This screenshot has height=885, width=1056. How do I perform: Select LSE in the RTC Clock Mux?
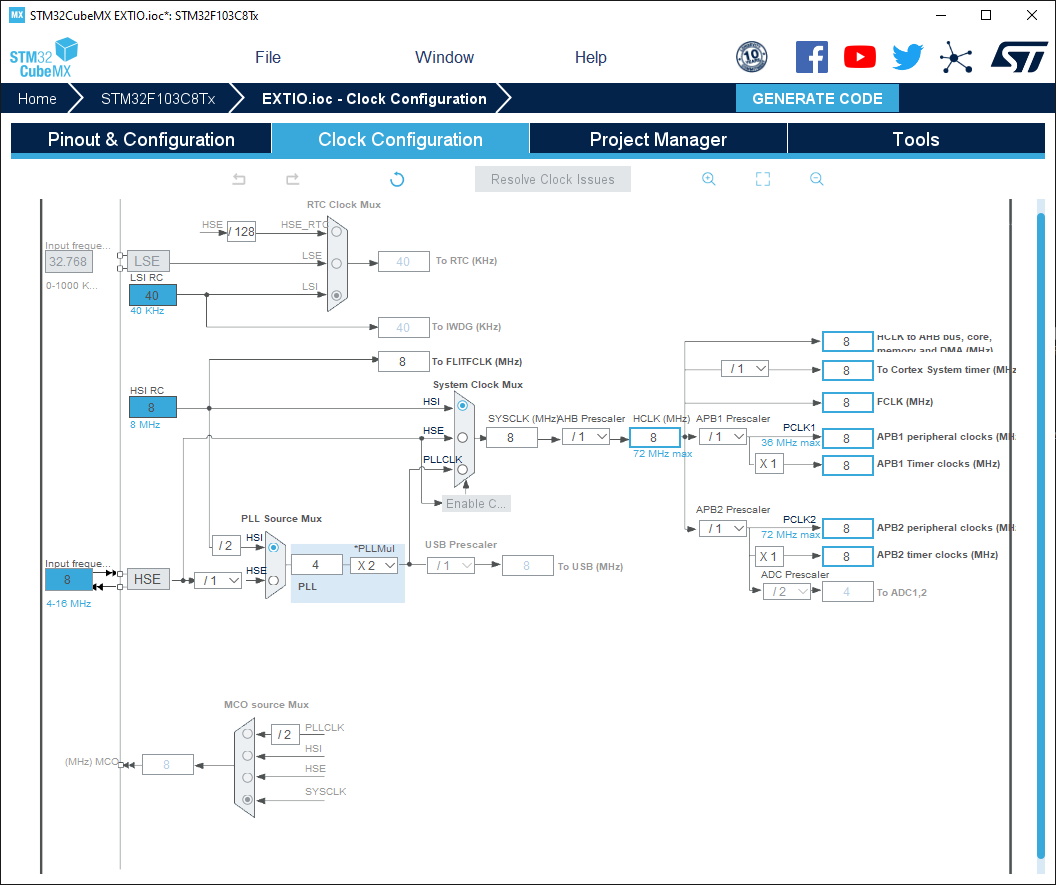[336, 263]
